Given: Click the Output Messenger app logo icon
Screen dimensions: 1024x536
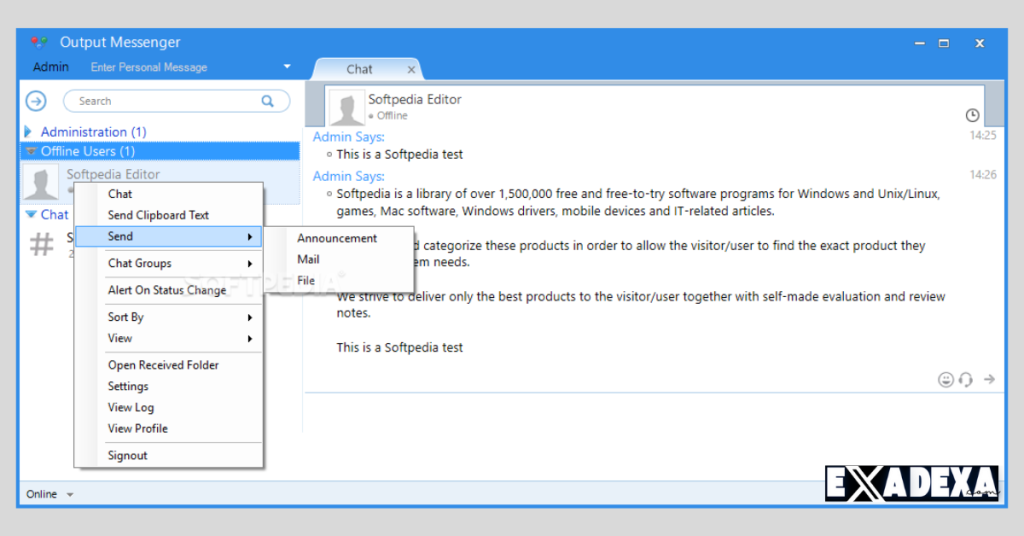Looking at the screenshot, I should point(39,42).
